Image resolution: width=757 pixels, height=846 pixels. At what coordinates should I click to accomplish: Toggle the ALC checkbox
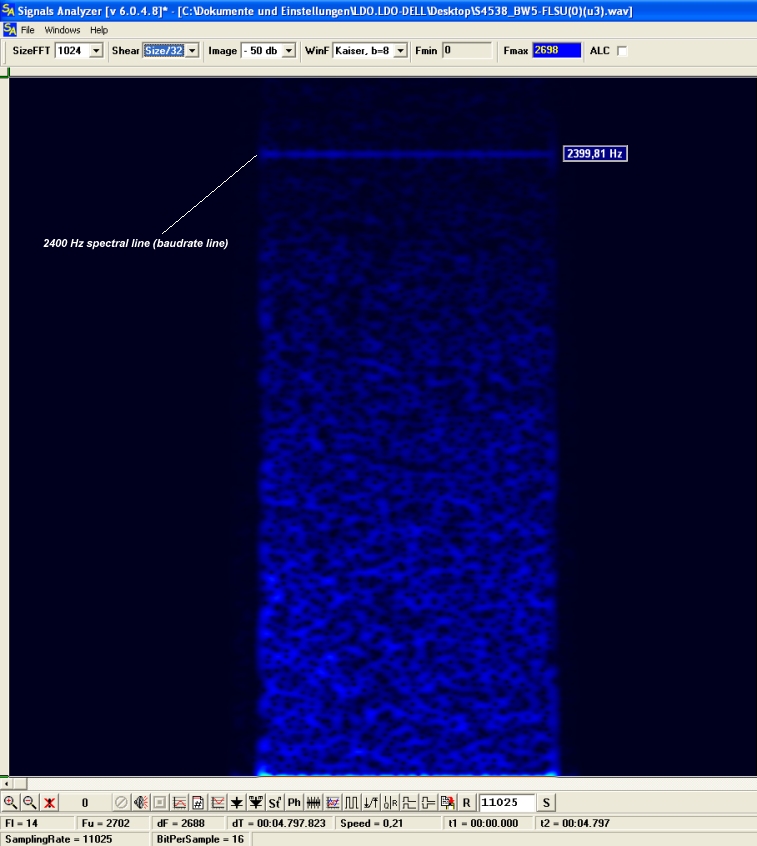pyautogui.click(x=622, y=51)
